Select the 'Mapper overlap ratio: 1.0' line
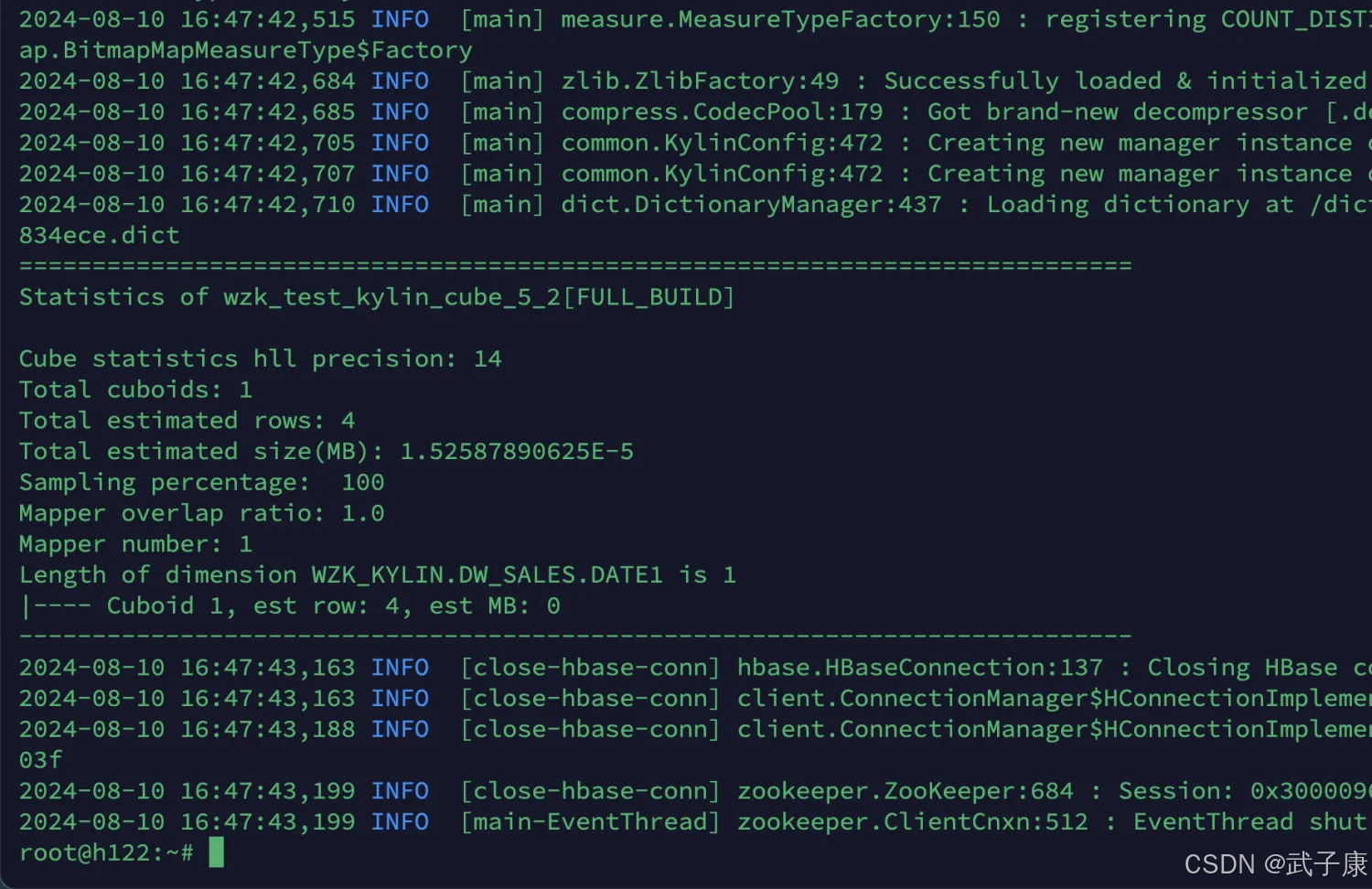This screenshot has height=889, width=1372. [x=201, y=513]
